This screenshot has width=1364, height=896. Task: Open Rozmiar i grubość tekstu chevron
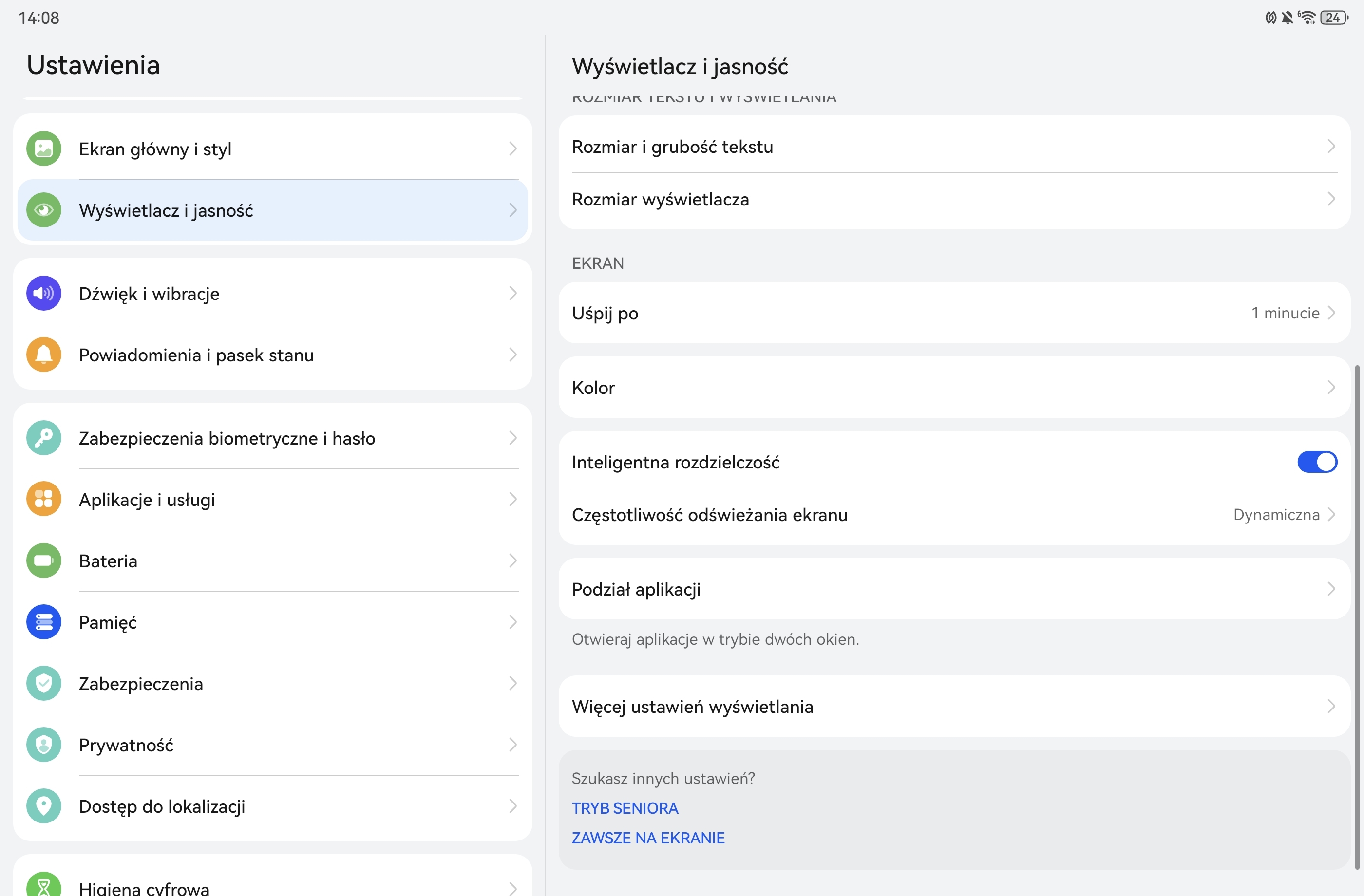click(x=1331, y=147)
